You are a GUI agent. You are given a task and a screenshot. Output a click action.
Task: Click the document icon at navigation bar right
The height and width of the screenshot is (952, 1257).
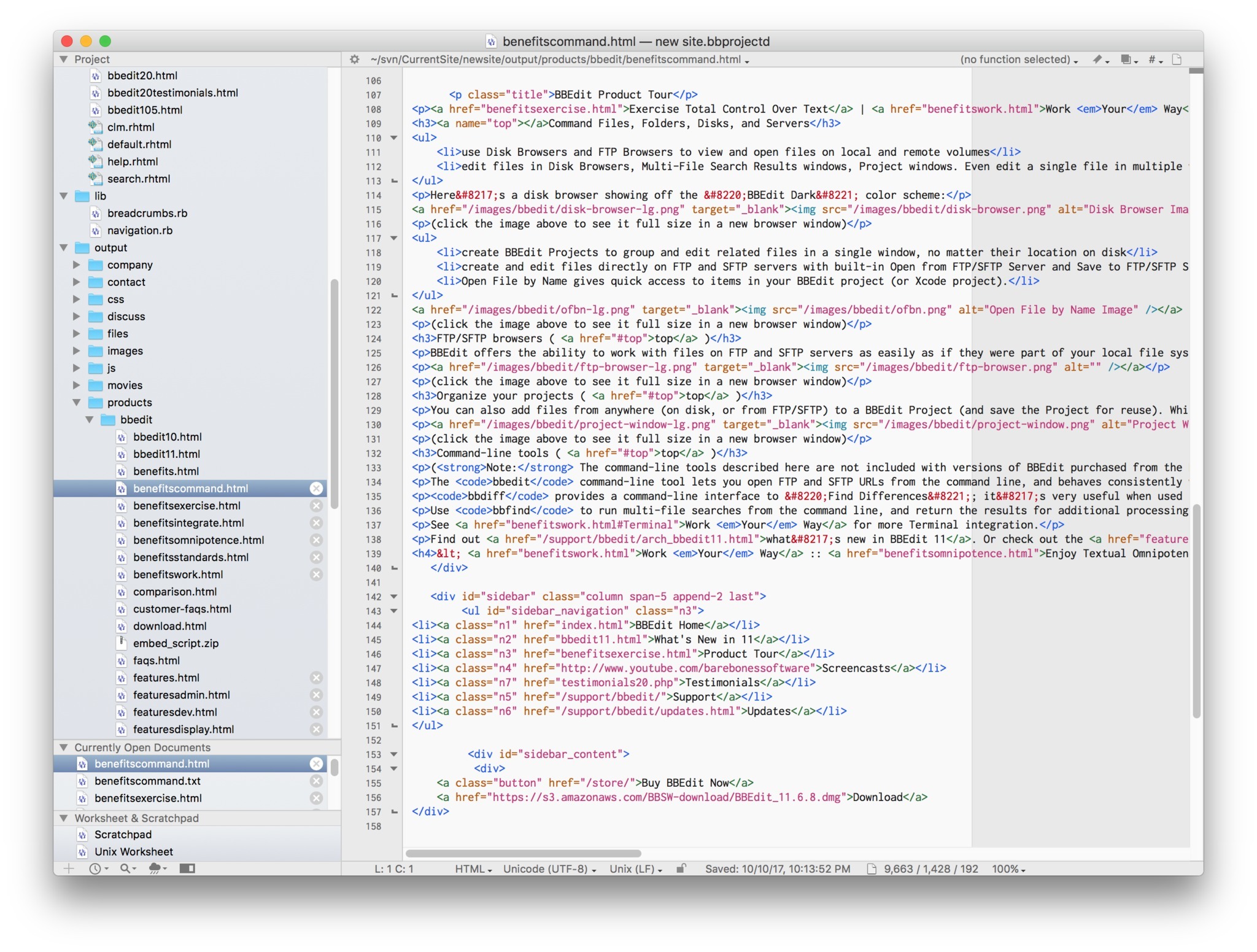coord(1177,60)
